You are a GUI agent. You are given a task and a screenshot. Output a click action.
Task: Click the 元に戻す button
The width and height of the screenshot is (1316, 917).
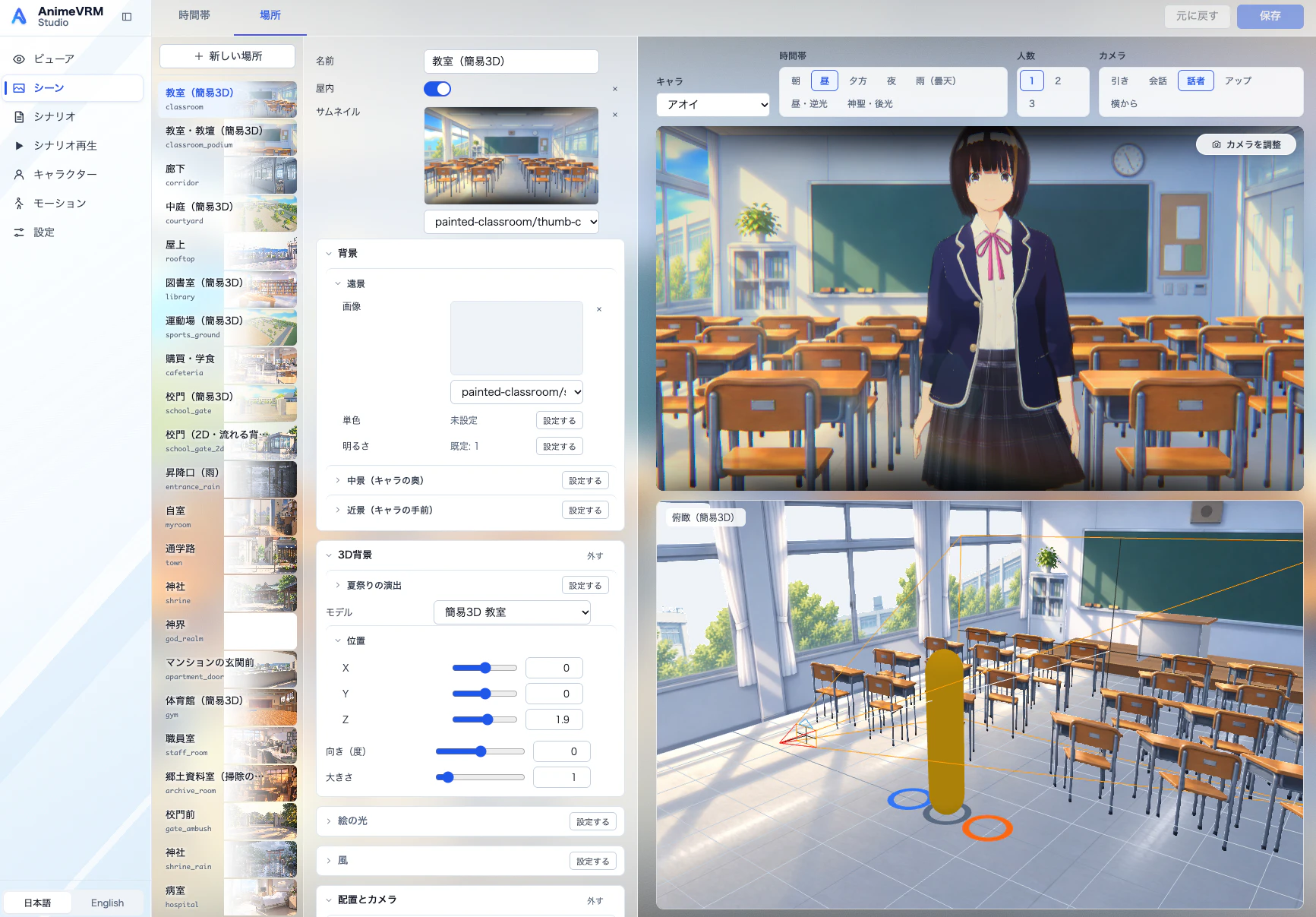point(1198,16)
